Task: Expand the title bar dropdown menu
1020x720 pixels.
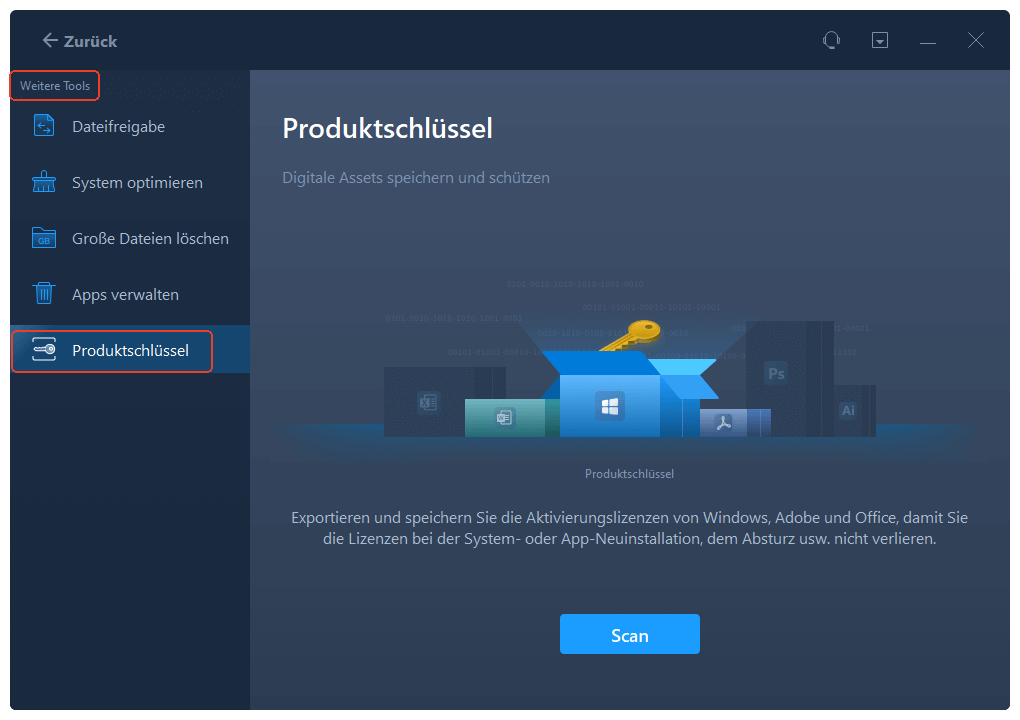Action: click(x=880, y=40)
